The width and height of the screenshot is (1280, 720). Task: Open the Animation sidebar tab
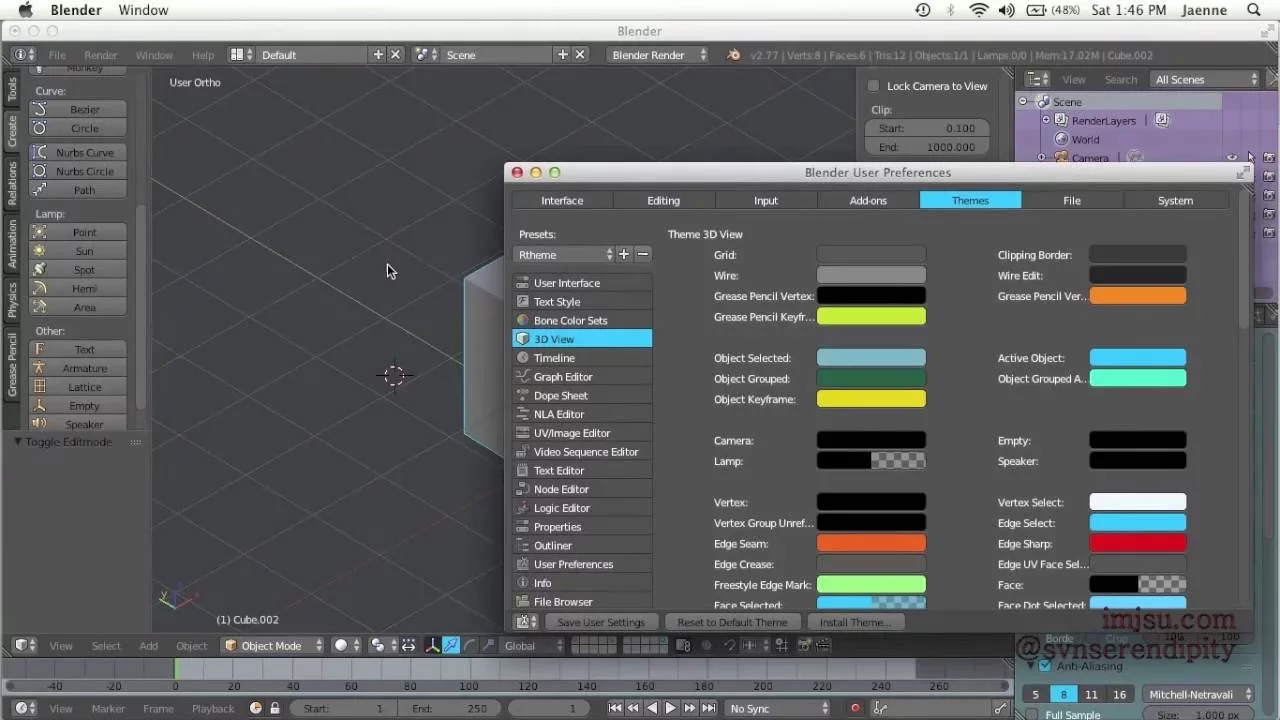click(x=12, y=244)
